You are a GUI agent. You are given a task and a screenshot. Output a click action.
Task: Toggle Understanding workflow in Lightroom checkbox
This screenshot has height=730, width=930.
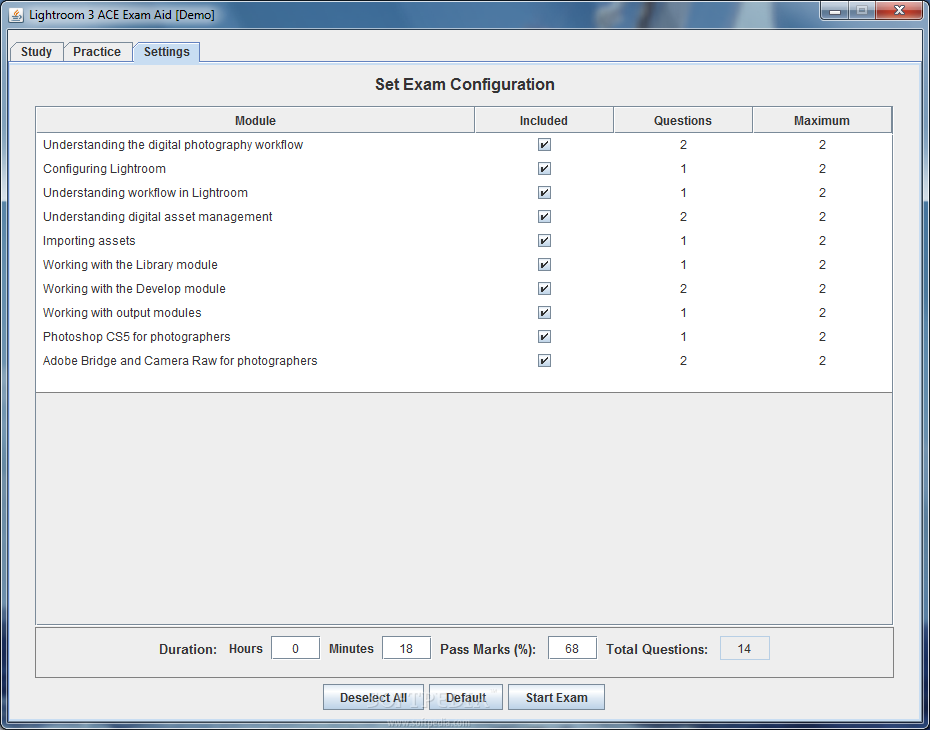pos(544,193)
